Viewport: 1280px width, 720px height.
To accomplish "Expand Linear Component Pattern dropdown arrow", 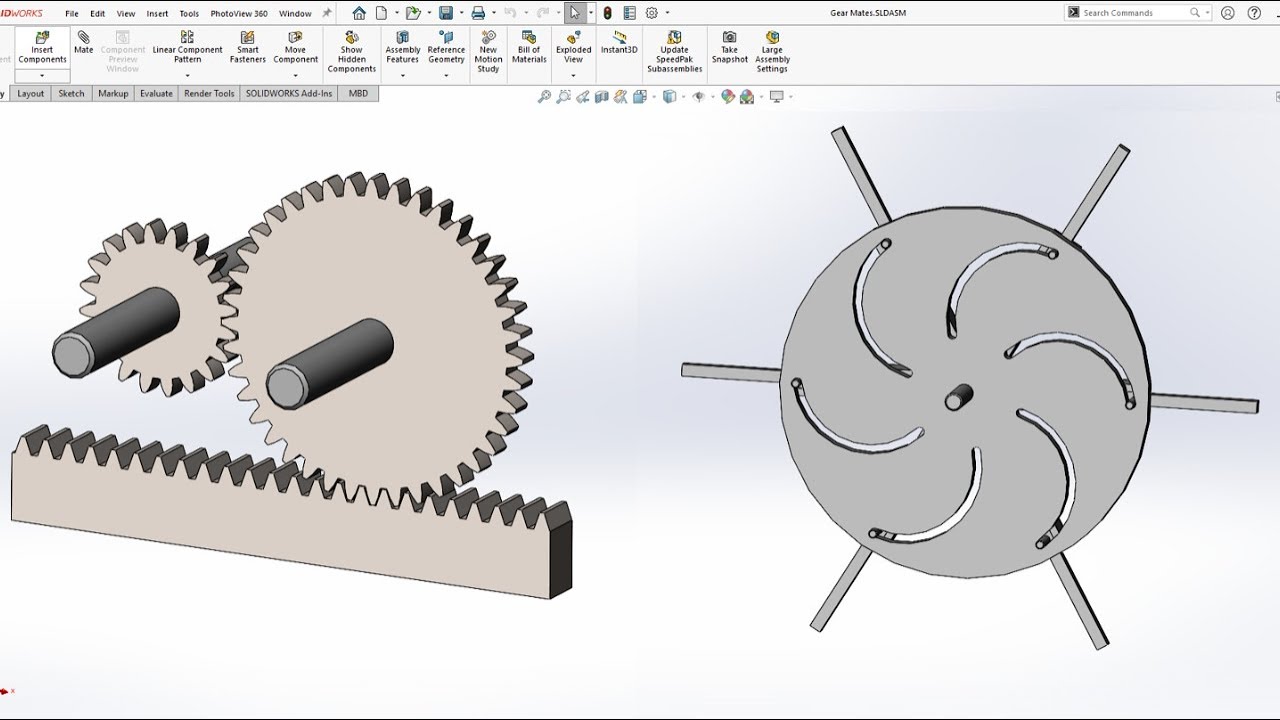I will [x=187, y=75].
